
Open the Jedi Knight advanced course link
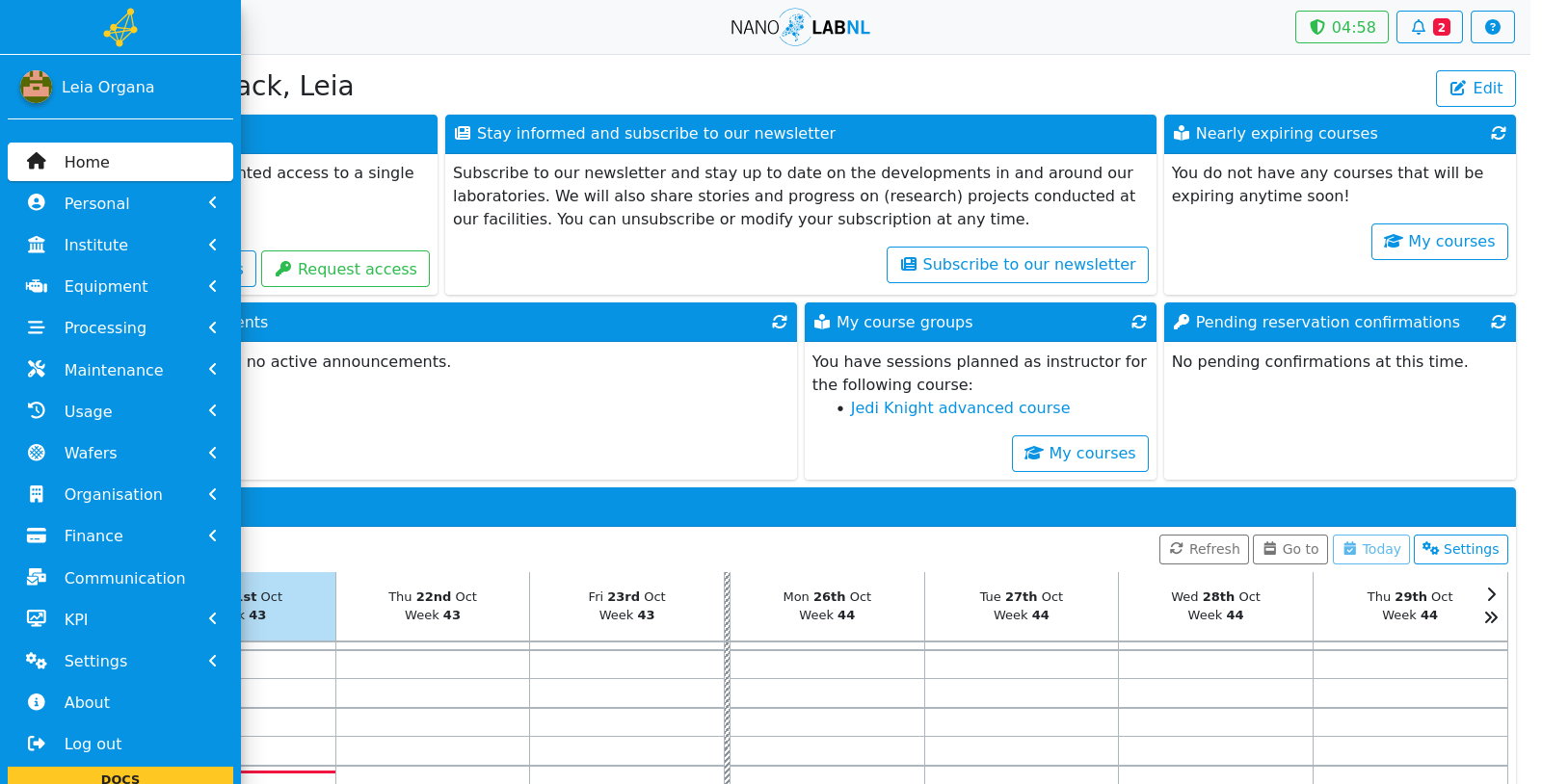click(960, 408)
